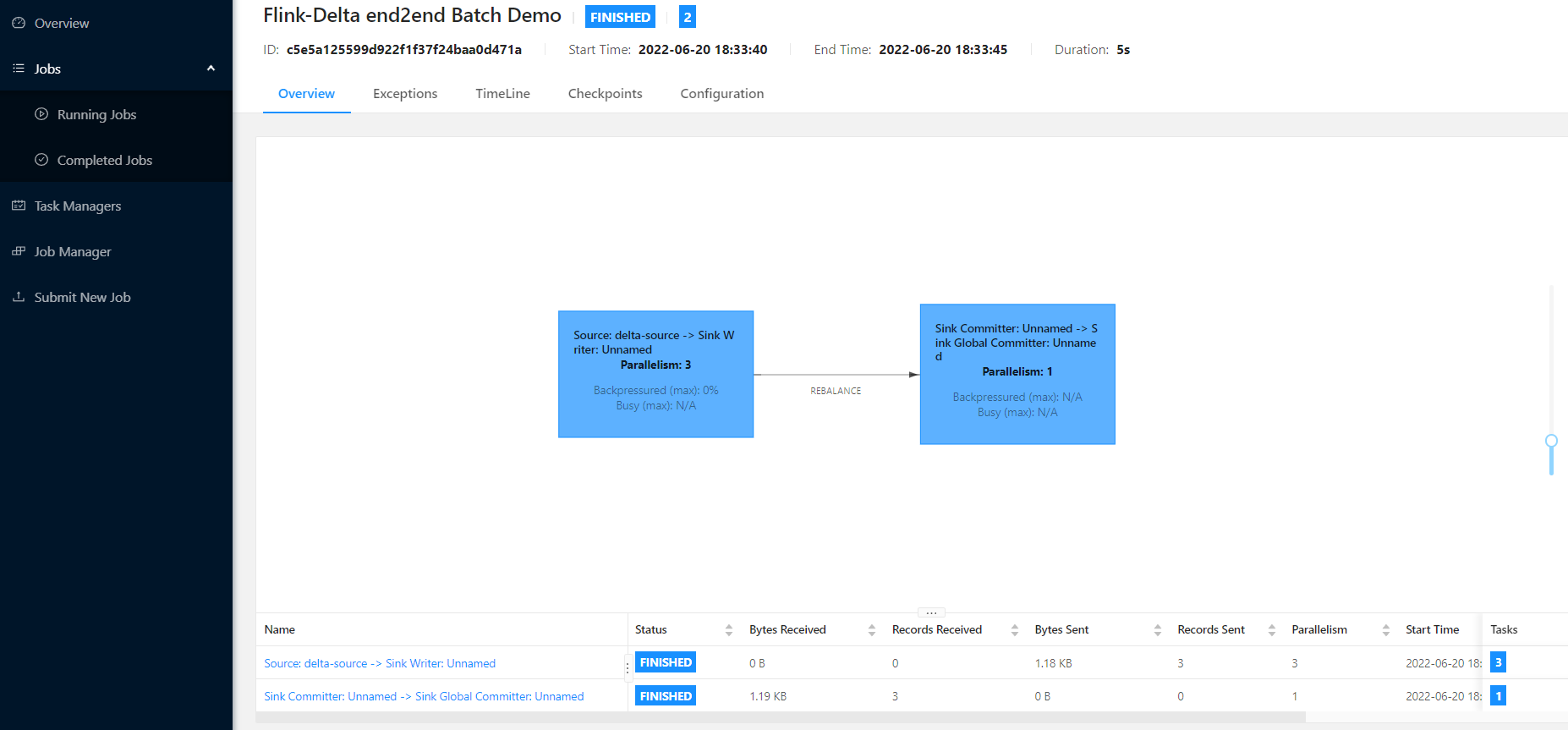The image size is (1568, 730).
Task: Click the Tasks column header
Action: tap(1504, 630)
